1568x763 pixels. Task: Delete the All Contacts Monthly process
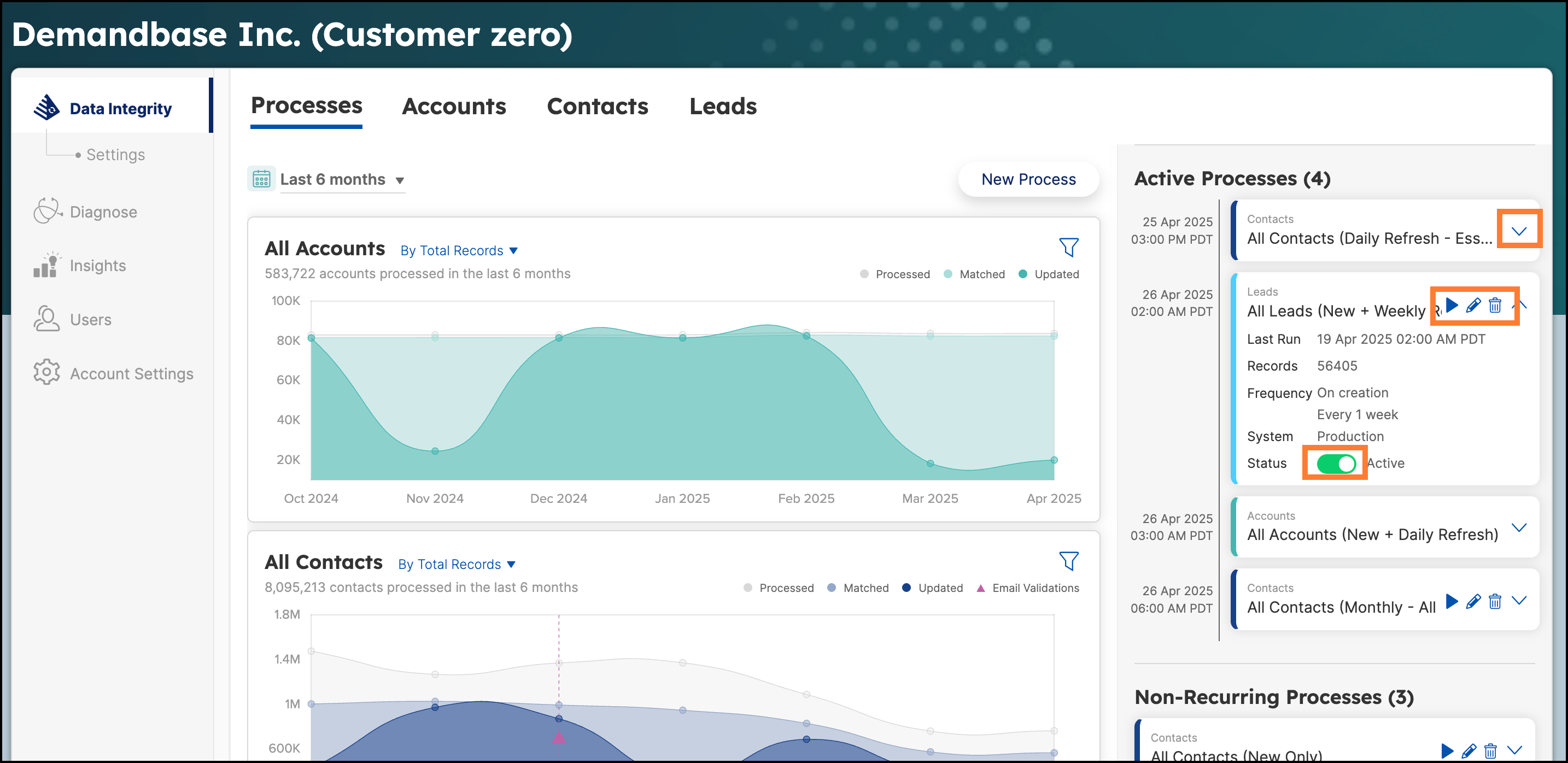(1495, 601)
